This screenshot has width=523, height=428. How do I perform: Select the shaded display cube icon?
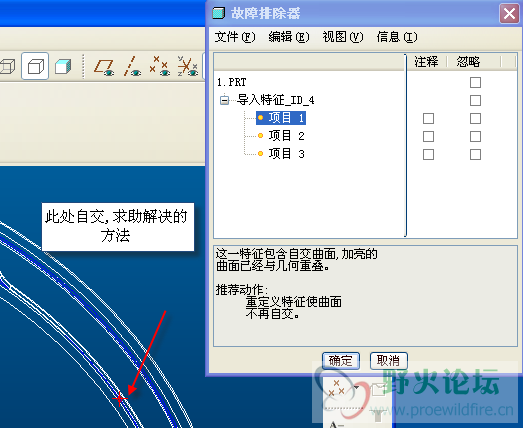click(x=63, y=66)
